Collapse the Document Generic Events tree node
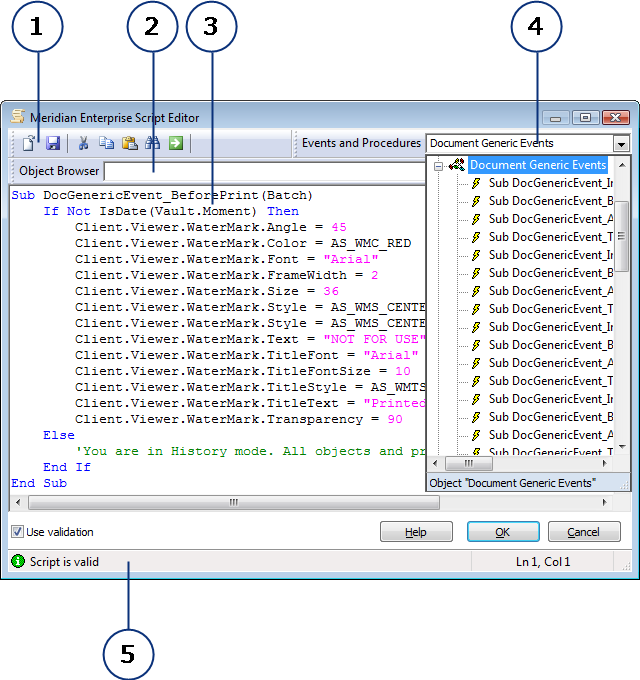This screenshot has height=680, width=640. [438, 166]
